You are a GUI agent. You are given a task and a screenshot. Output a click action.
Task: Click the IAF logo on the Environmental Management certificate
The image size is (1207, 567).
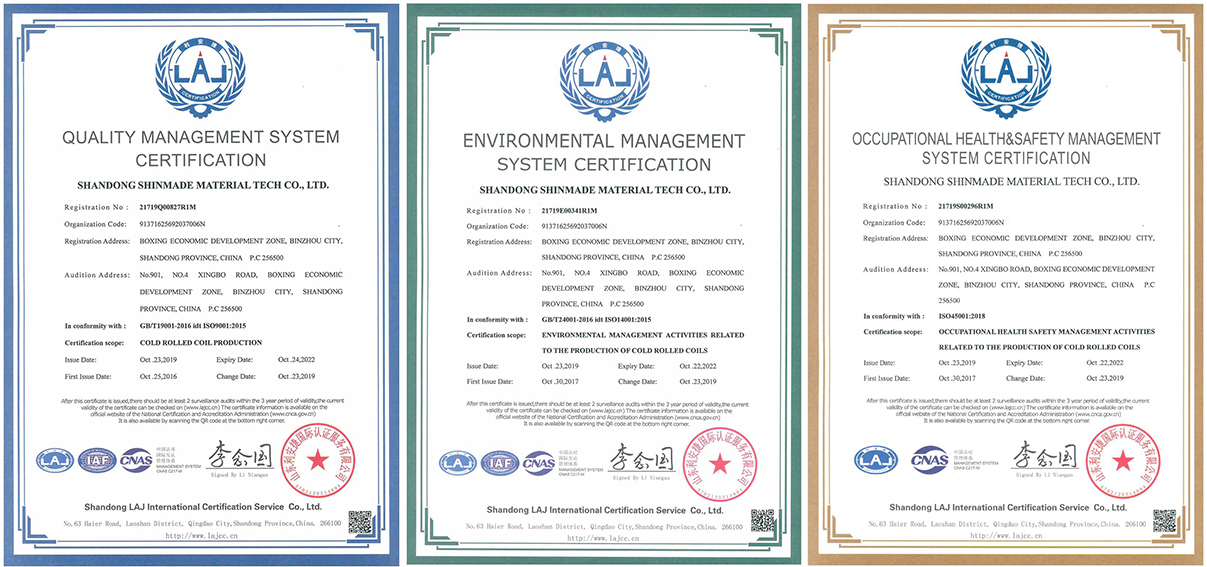click(x=499, y=463)
